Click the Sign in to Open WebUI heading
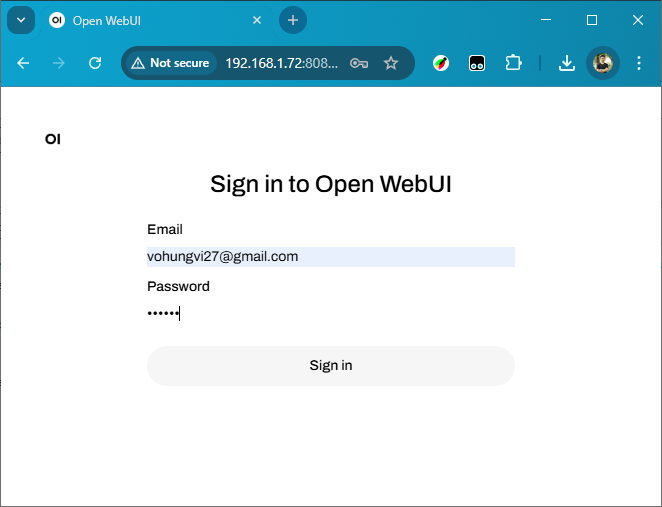Image resolution: width=662 pixels, height=507 pixels. [x=331, y=184]
